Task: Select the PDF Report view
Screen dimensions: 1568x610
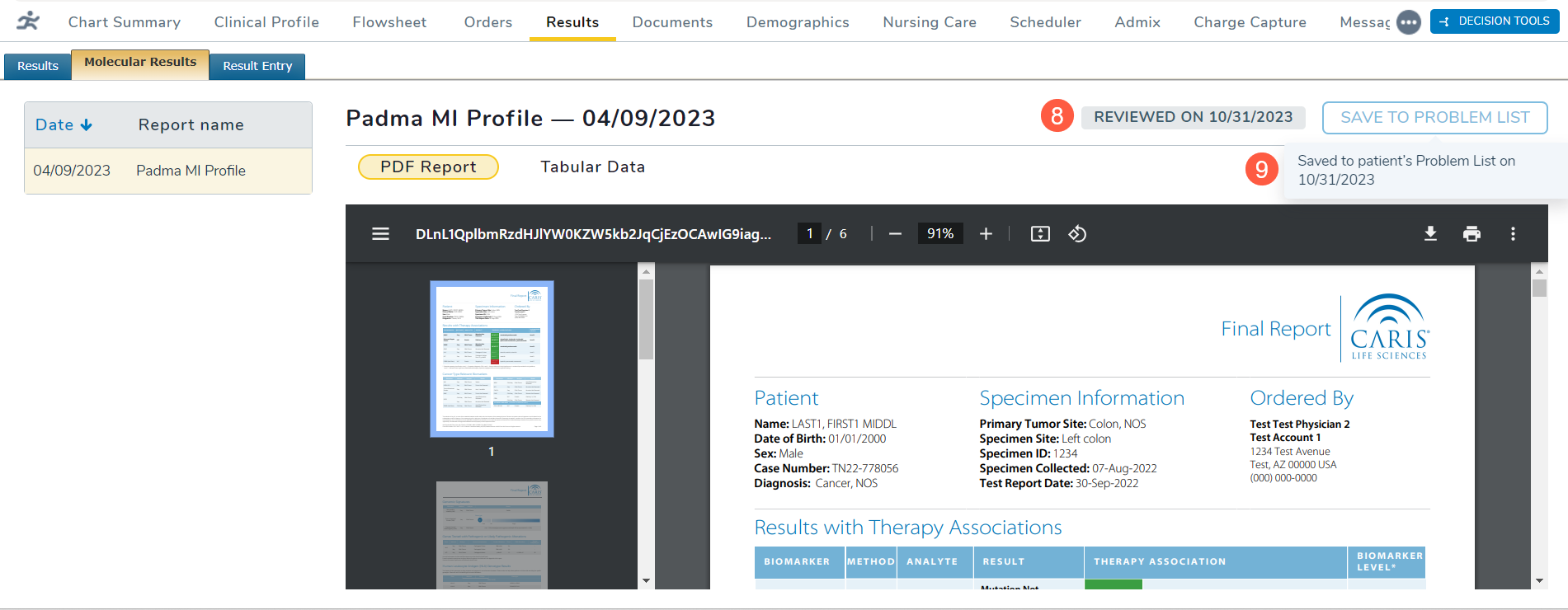Action: (x=428, y=167)
